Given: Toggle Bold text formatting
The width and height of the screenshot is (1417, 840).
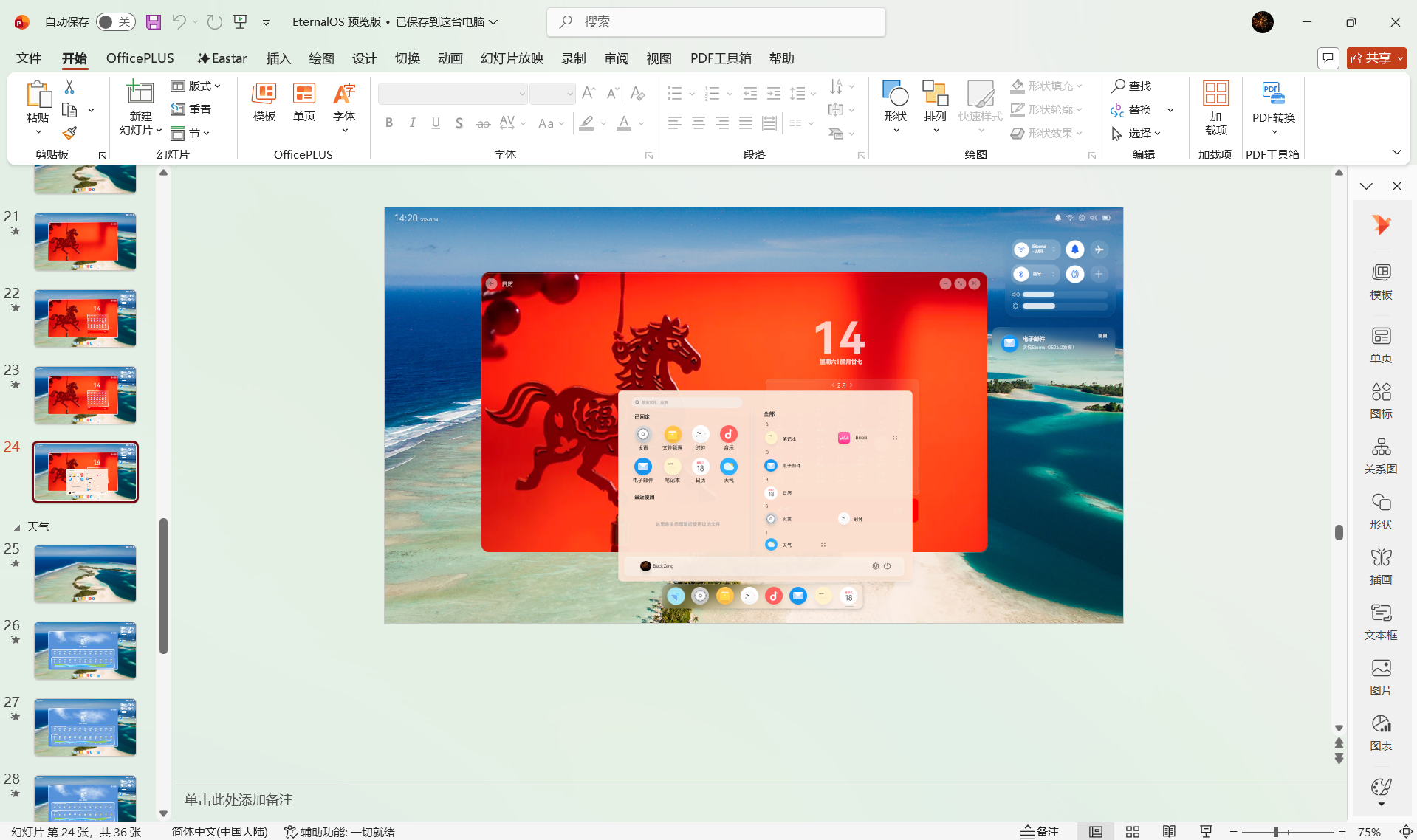Looking at the screenshot, I should pos(389,123).
